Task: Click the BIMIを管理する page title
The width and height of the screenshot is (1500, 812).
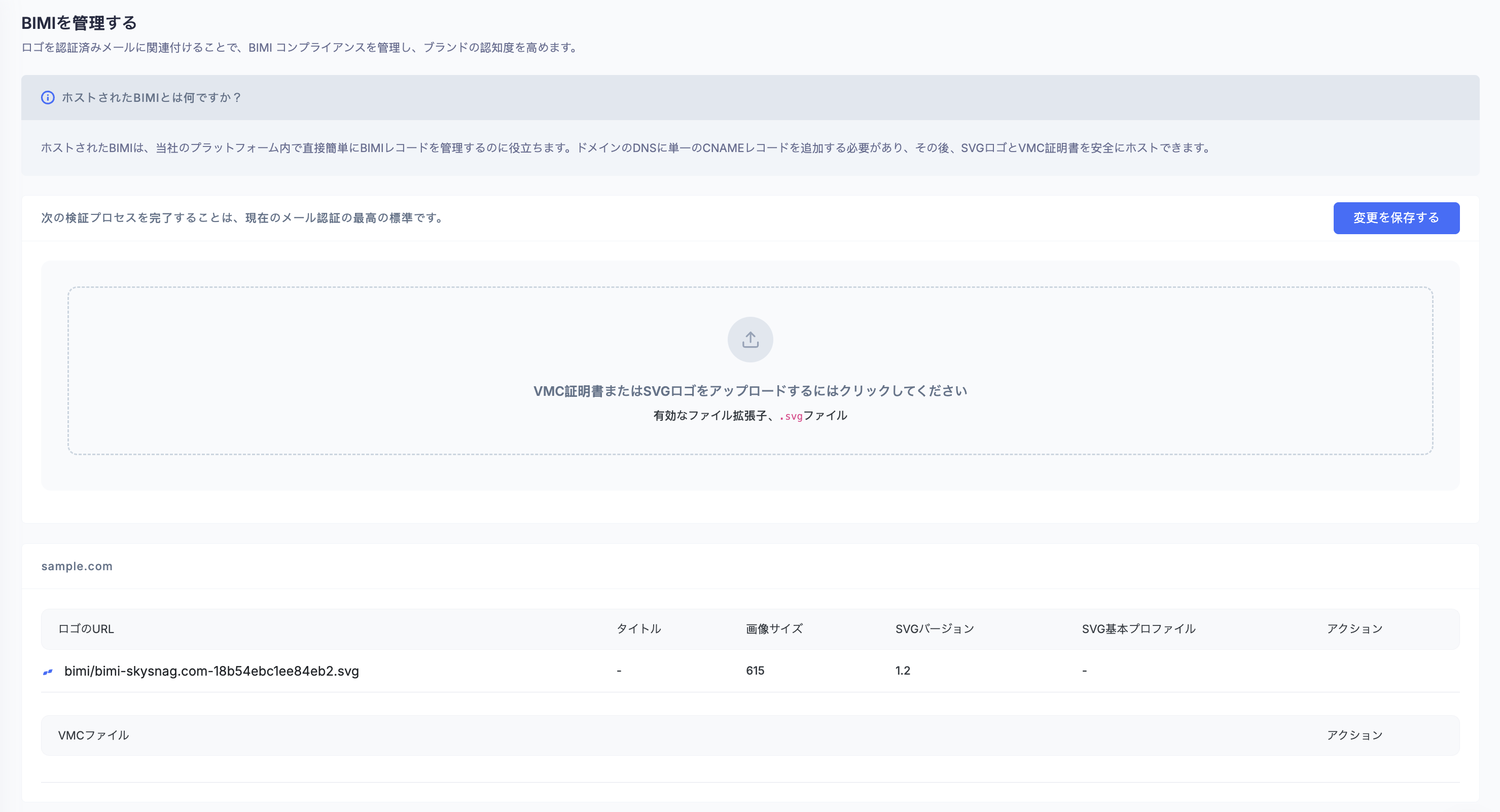Action: pos(79,23)
